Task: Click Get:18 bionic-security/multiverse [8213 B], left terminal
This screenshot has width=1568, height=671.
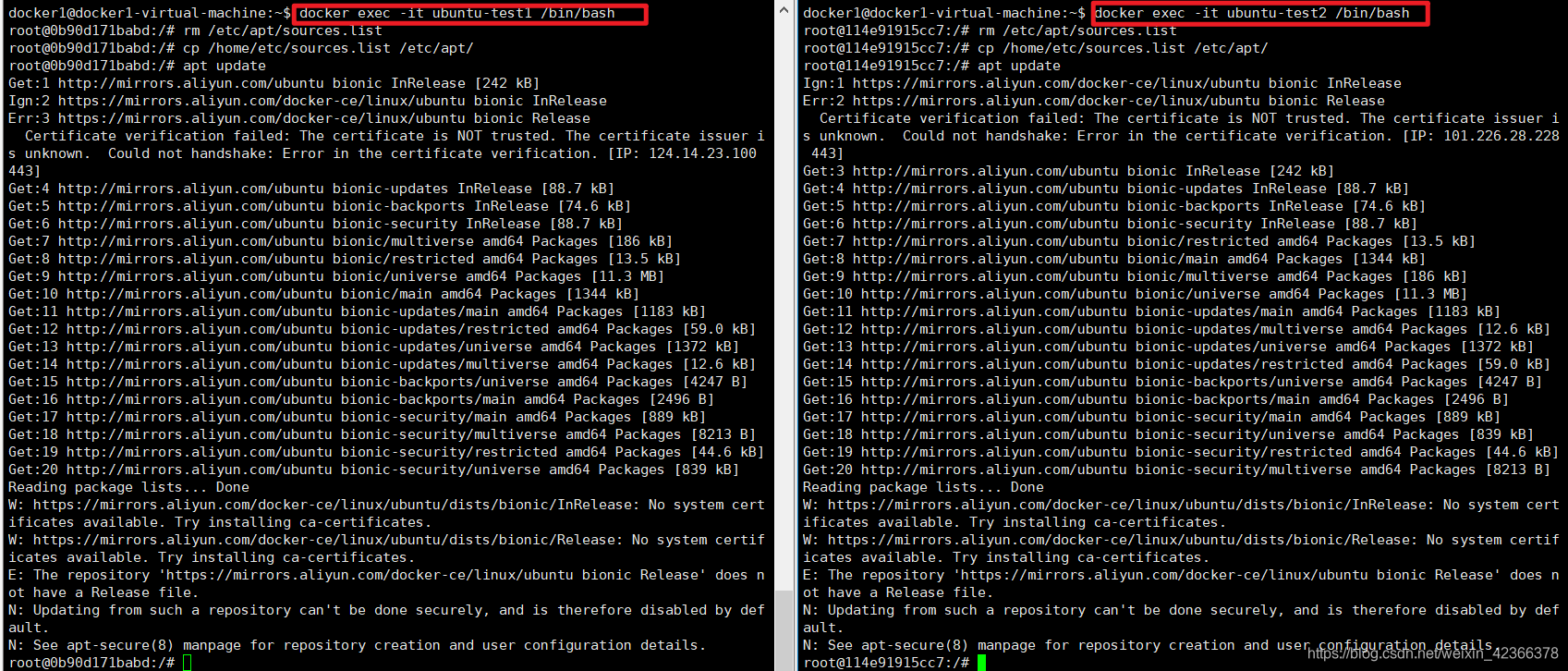Action: click(x=383, y=434)
